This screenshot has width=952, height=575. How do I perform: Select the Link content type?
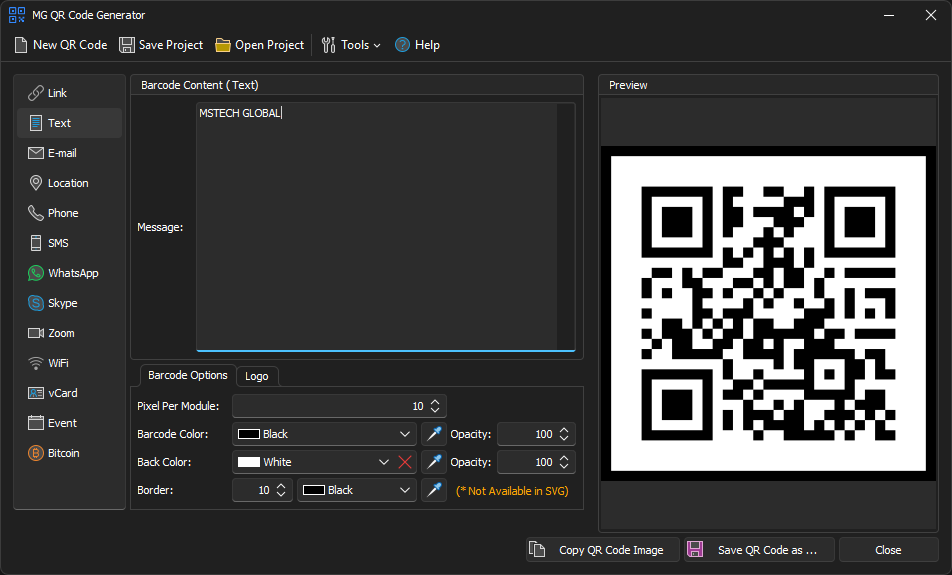click(69, 93)
